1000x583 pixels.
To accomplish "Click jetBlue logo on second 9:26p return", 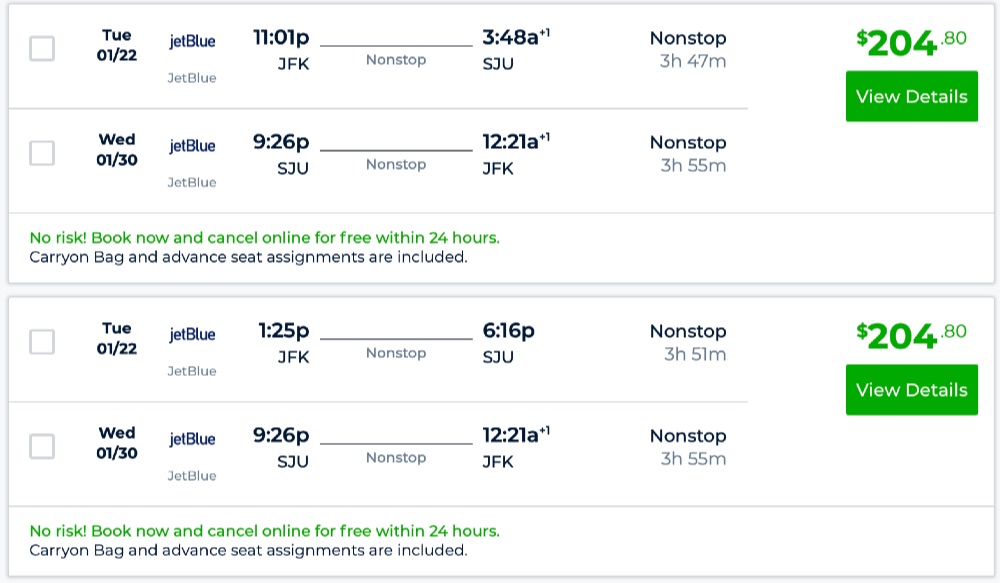I will [x=192, y=439].
